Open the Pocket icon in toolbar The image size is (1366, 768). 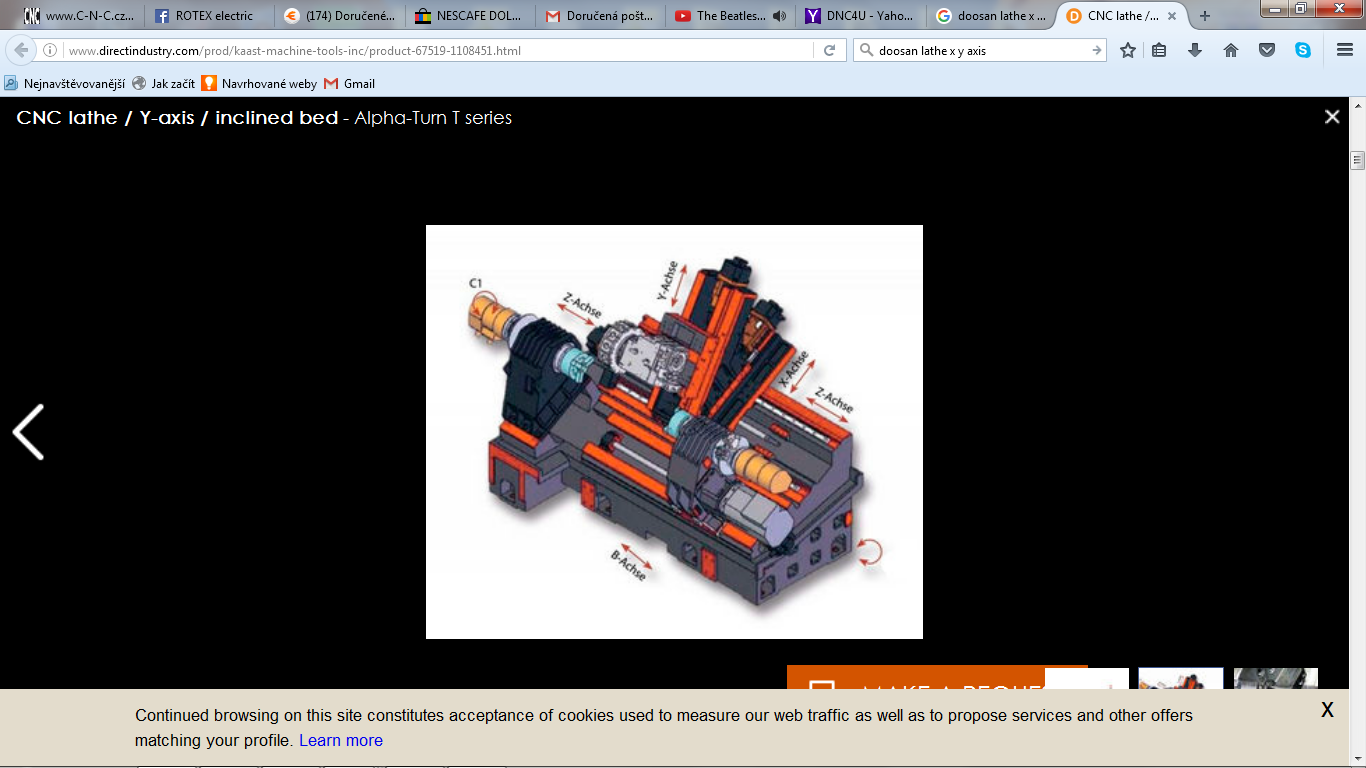pyautogui.click(x=1267, y=50)
